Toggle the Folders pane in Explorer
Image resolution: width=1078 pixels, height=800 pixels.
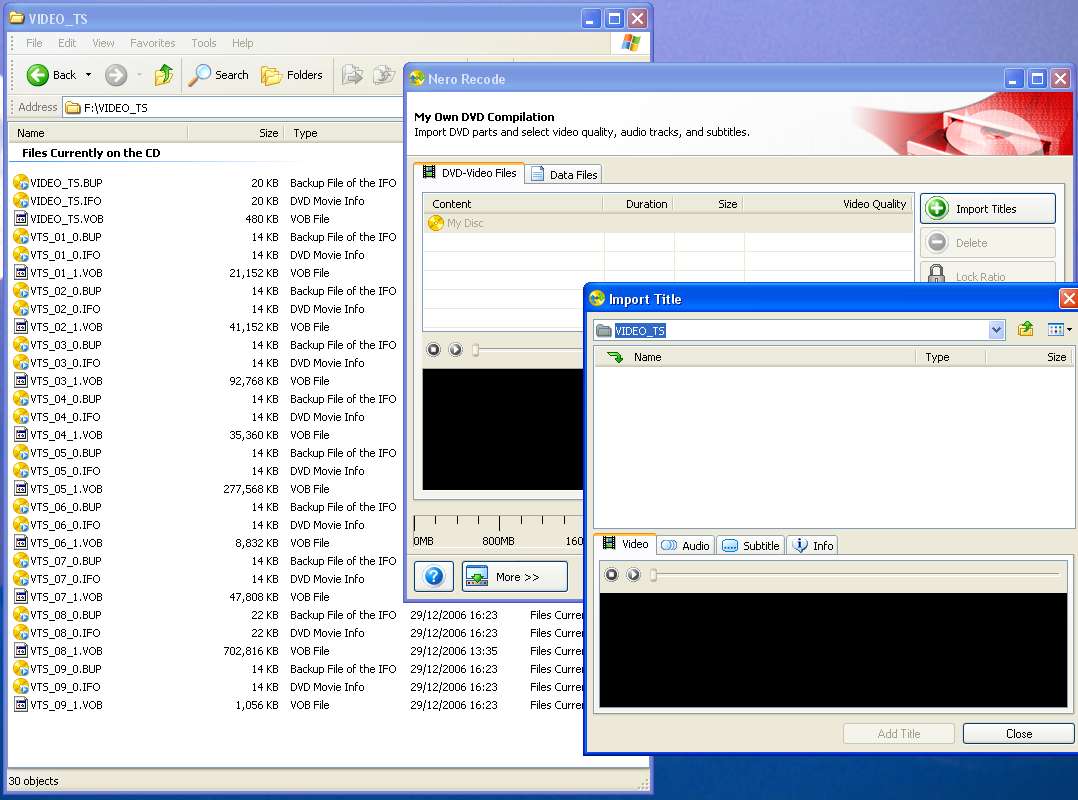point(292,75)
